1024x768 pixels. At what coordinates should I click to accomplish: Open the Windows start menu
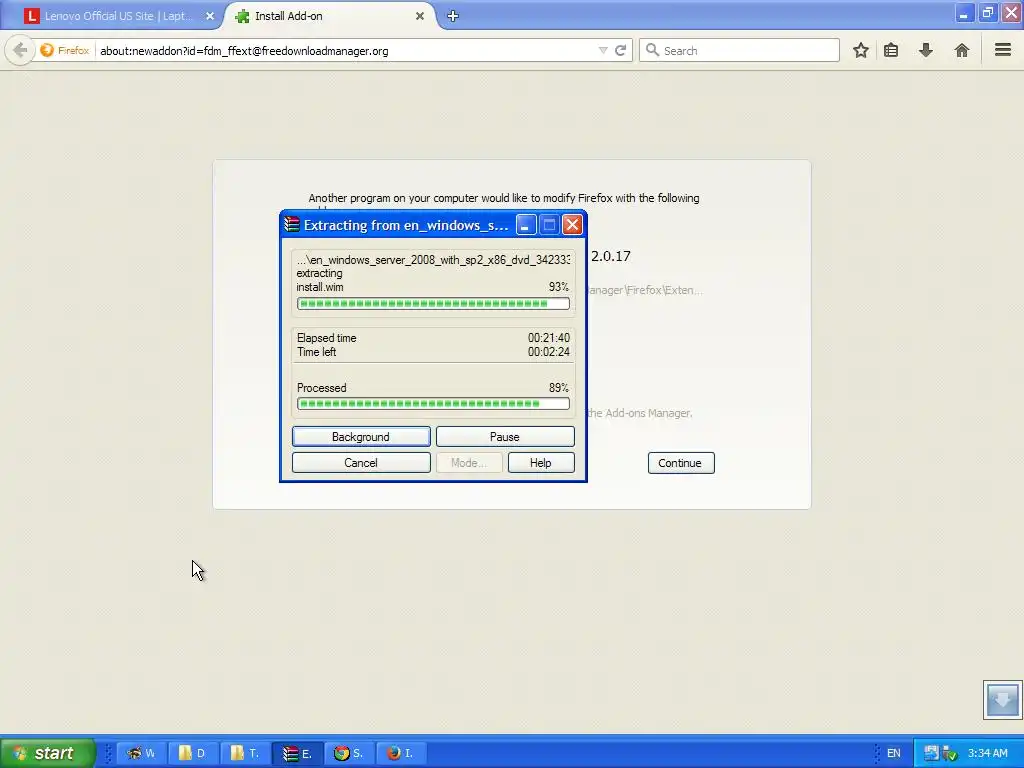click(48, 753)
